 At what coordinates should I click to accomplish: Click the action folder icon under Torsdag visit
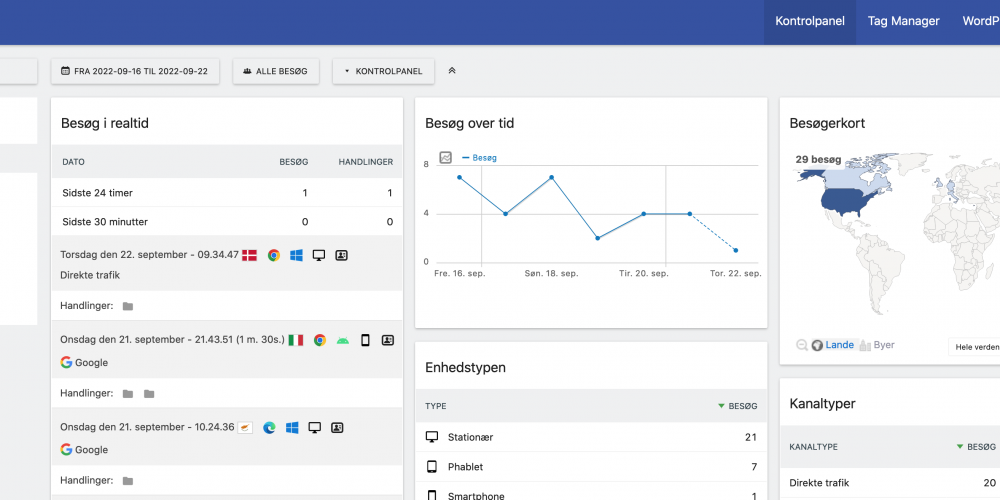128,306
